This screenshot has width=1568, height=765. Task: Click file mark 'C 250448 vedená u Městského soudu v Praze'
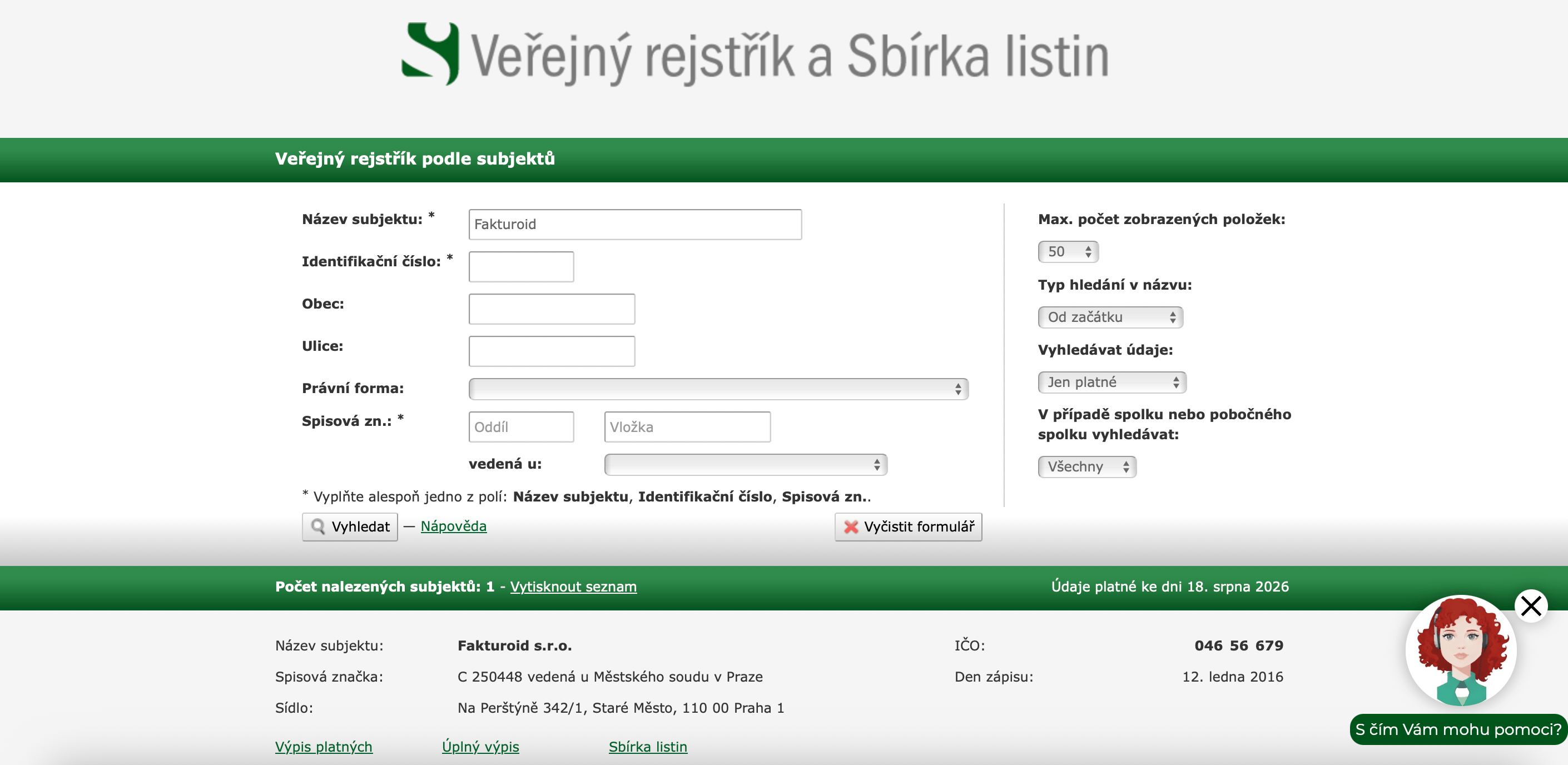(610, 677)
